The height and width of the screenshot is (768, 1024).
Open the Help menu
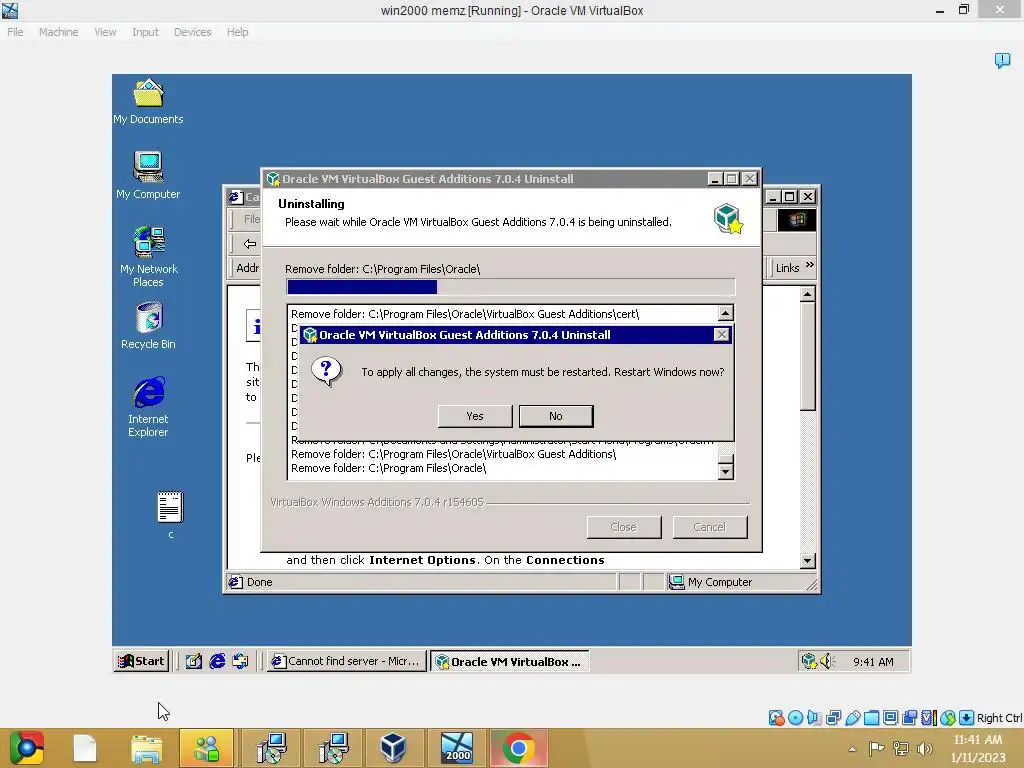click(237, 32)
